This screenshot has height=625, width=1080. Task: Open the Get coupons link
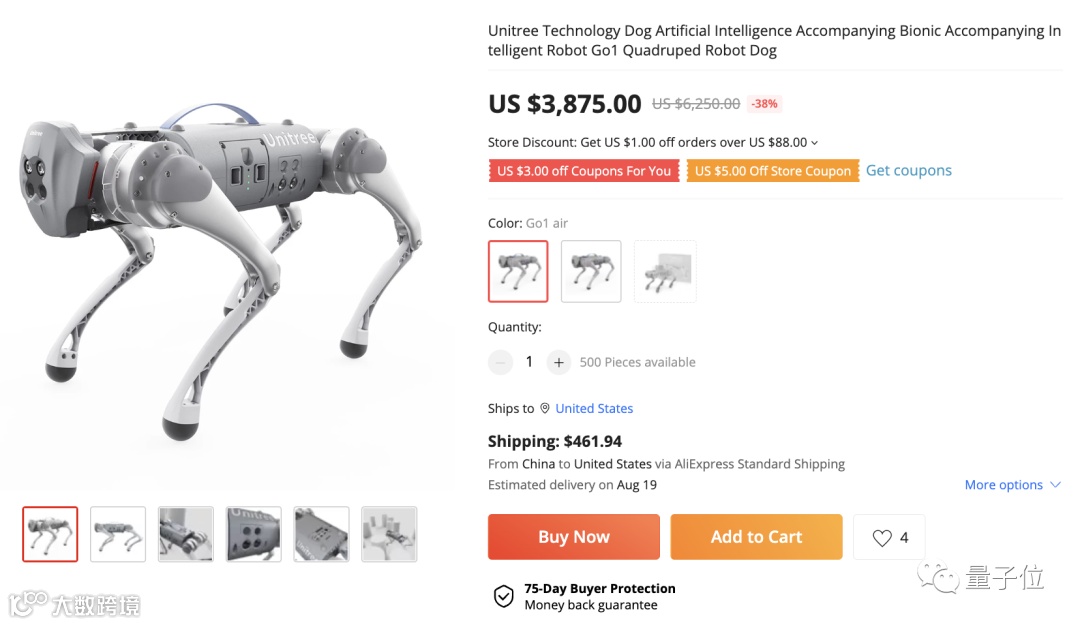(908, 170)
